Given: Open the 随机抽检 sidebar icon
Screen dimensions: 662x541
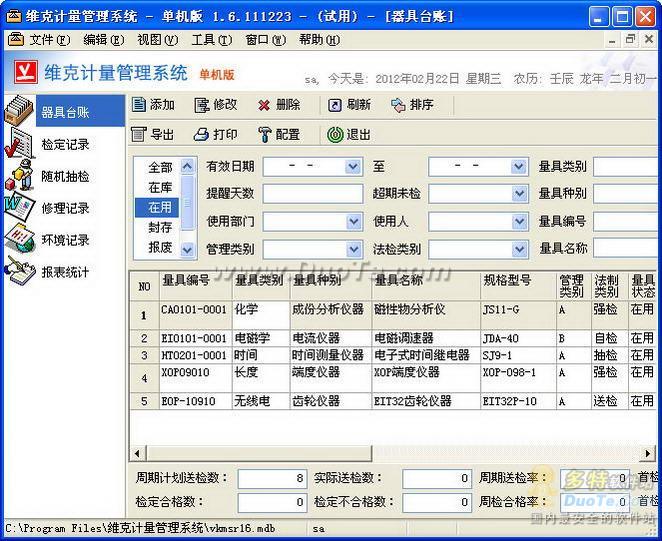Looking at the screenshot, I should pos(19,175).
